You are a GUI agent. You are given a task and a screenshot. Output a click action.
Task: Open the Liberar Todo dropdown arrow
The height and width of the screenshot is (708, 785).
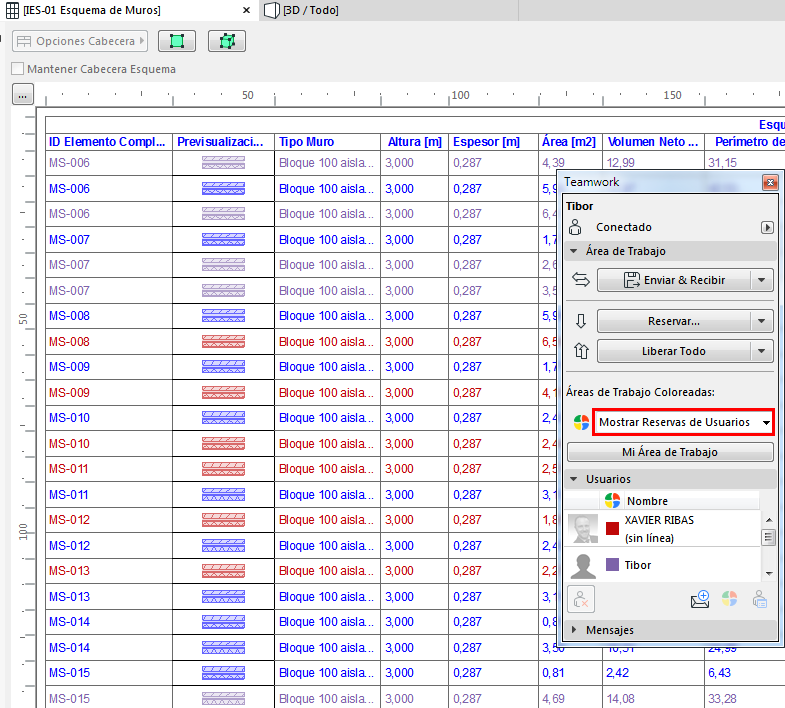pos(762,351)
